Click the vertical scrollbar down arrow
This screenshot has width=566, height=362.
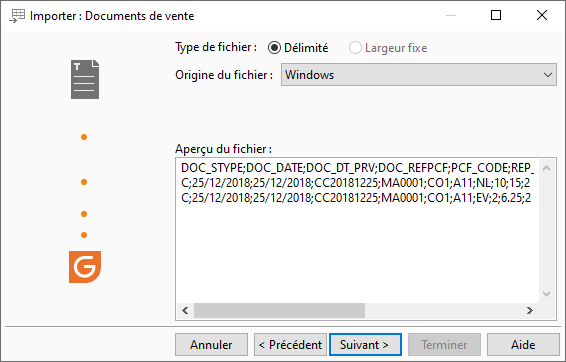coord(547,293)
